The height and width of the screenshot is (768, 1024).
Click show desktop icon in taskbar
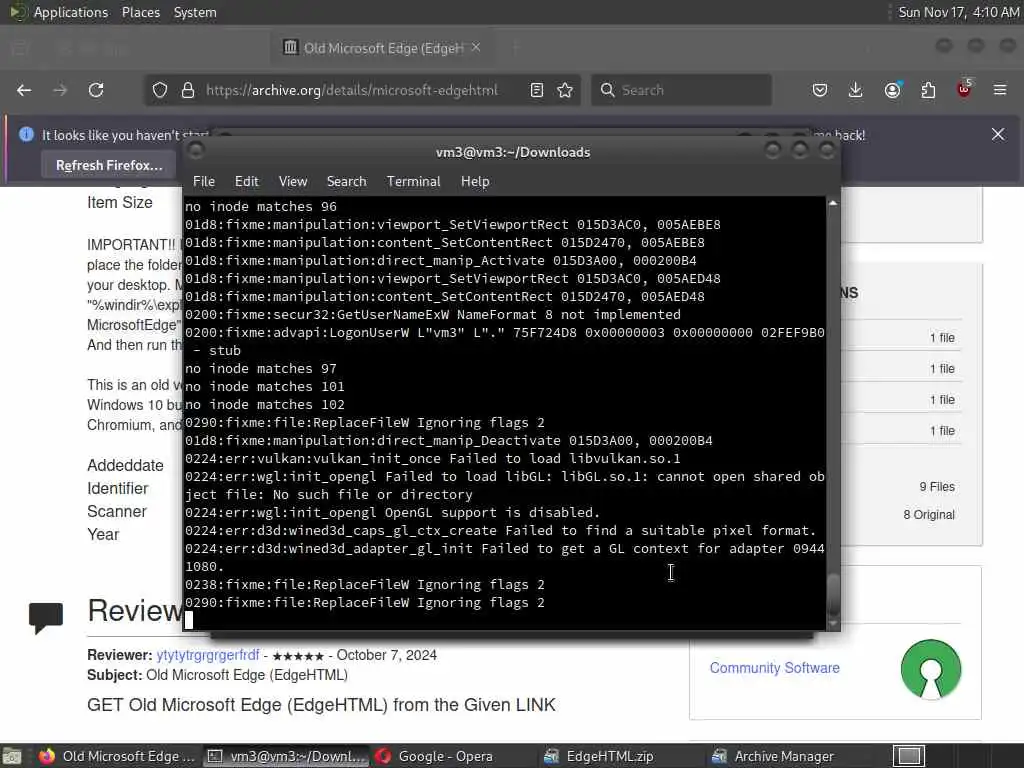(12, 757)
